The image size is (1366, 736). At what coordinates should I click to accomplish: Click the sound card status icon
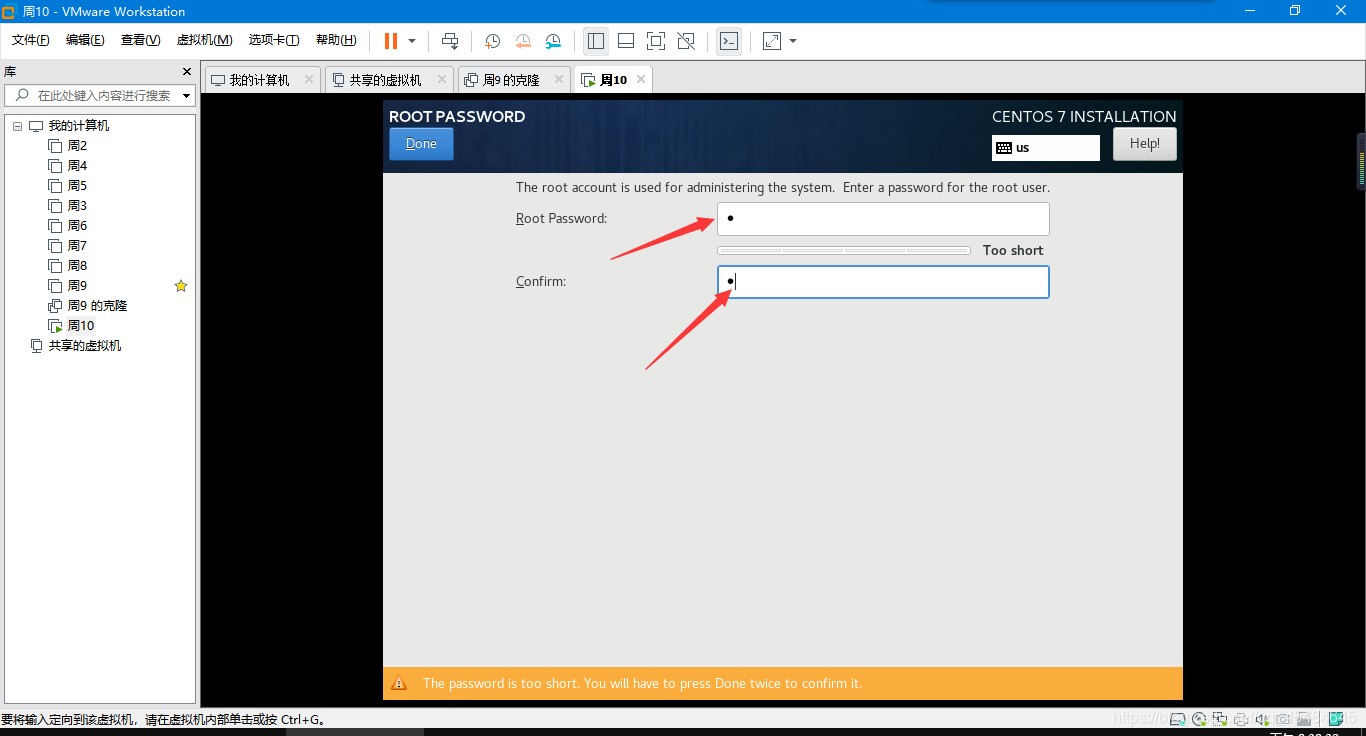coord(1262,719)
